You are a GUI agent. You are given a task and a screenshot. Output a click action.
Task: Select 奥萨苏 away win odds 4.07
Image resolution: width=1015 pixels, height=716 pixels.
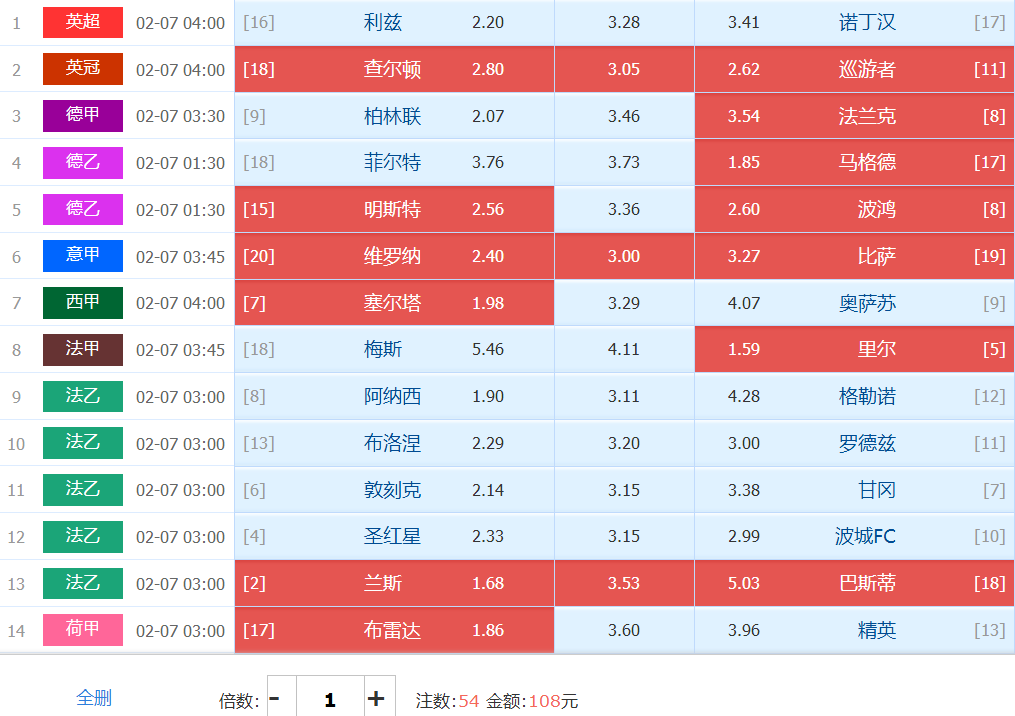(x=854, y=303)
